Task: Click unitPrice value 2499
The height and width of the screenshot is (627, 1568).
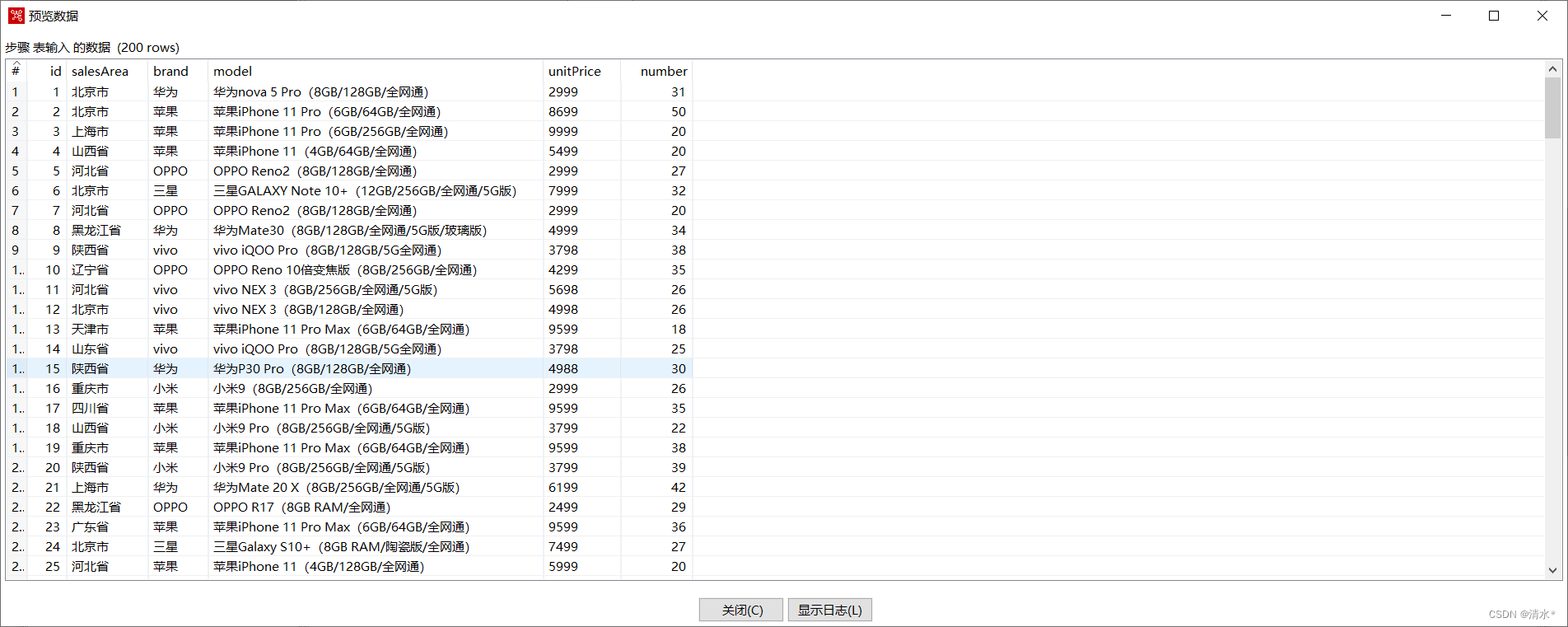Action: (x=563, y=507)
